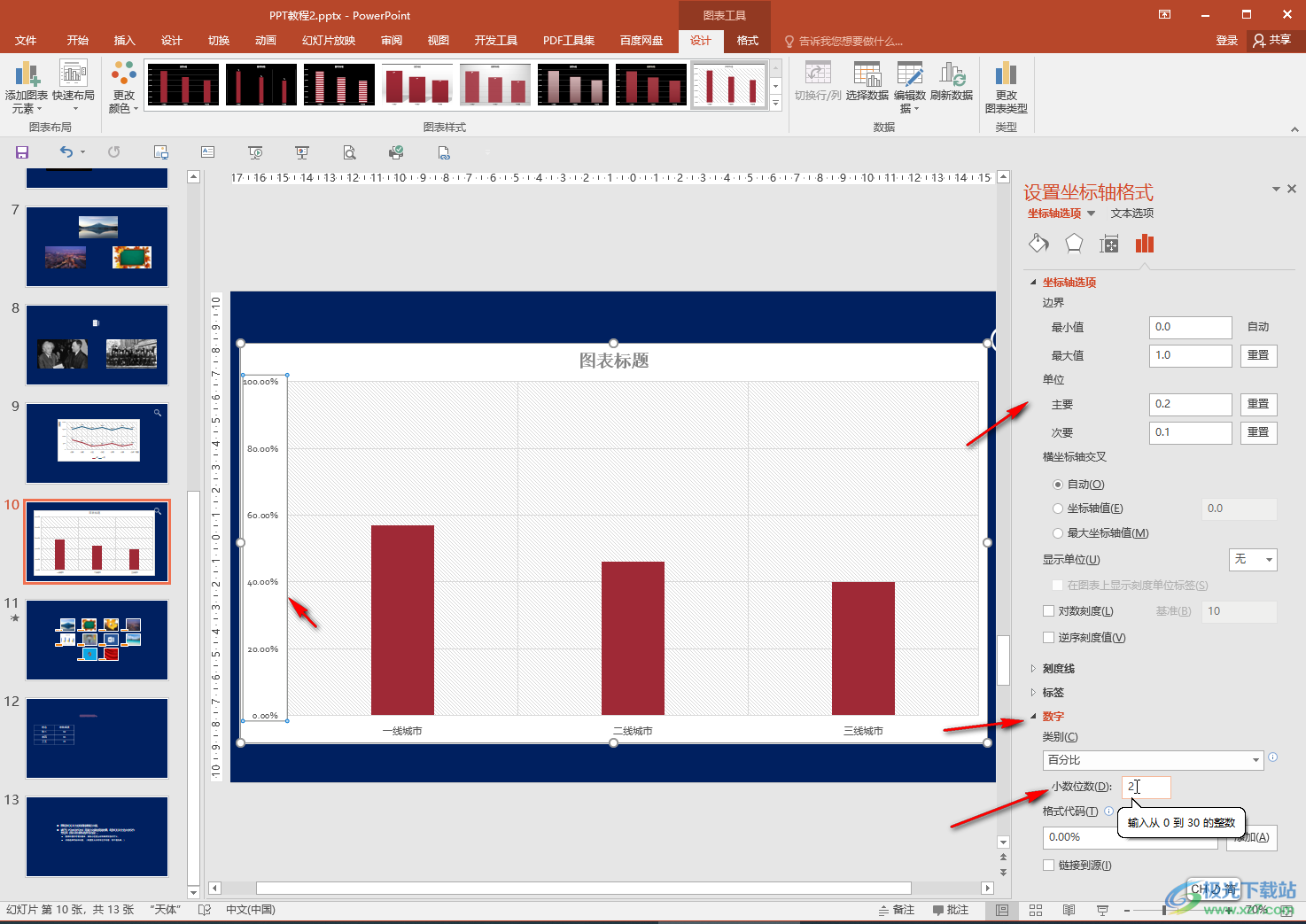Select the 坐标轴值(E) radio button
This screenshot has height=924, width=1306.
tap(1058, 509)
